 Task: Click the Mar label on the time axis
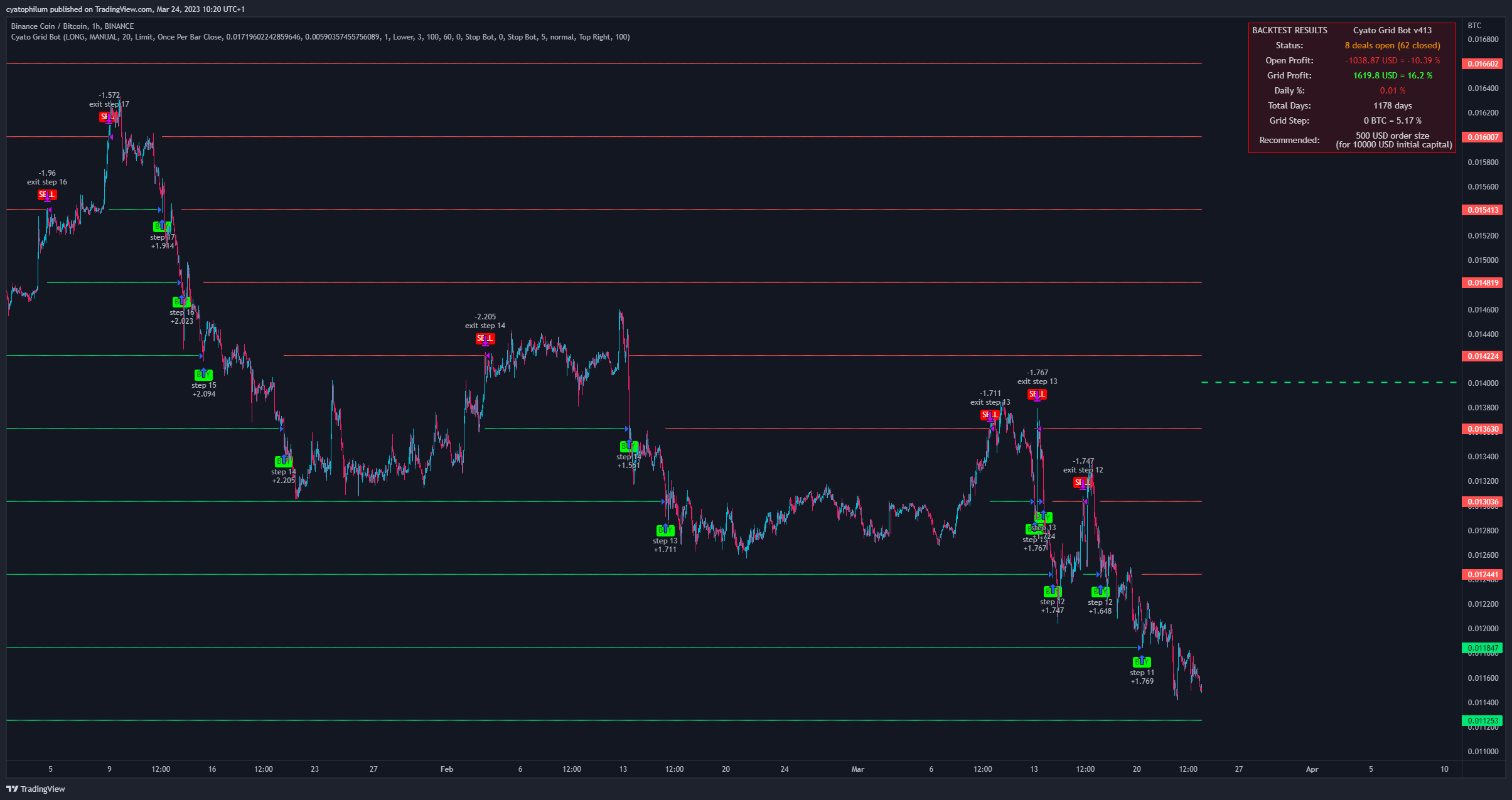point(857,769)
